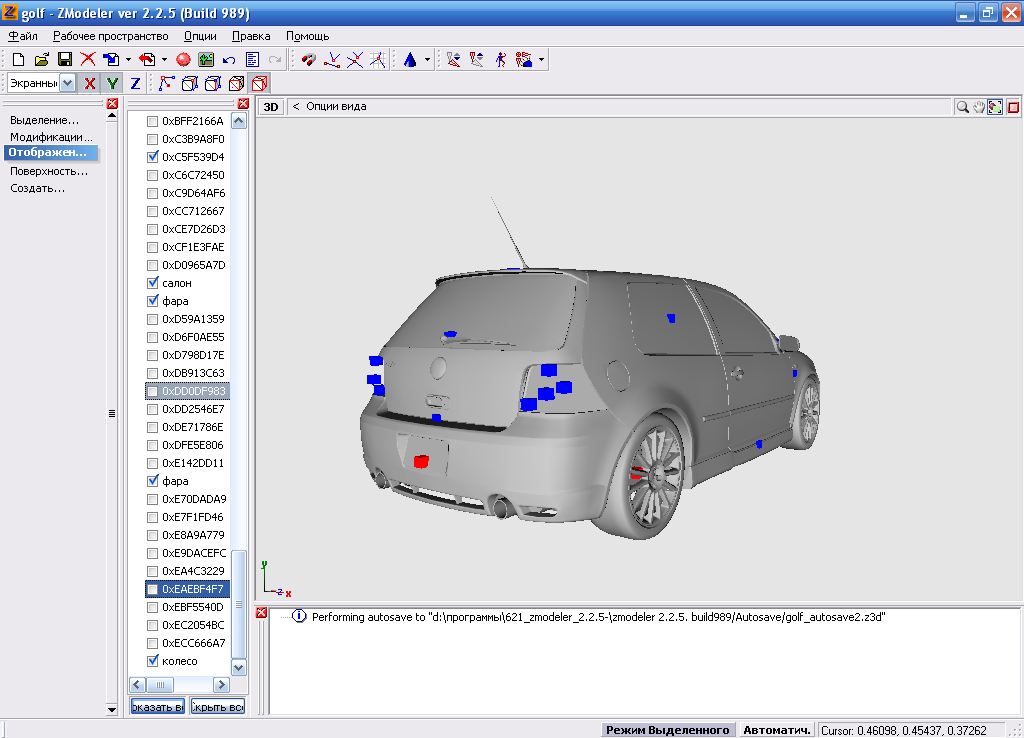Check the 0xEAEBF4F7 object checkbox
Viewport: 1024px width, 738px height.
pyautogui.click(x=153, y=589)
